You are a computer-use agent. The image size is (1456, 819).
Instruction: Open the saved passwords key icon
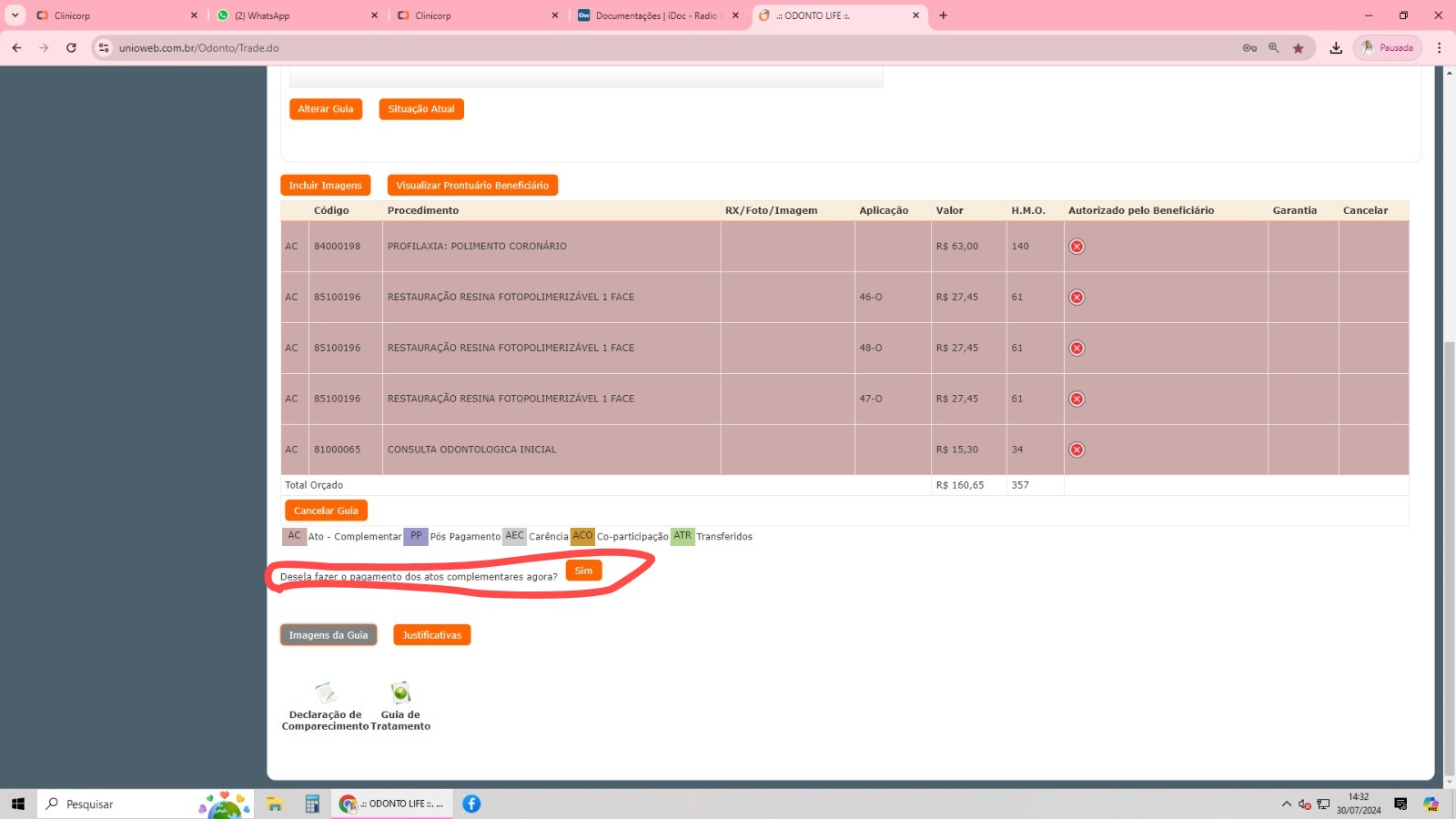pos(1249,47)
